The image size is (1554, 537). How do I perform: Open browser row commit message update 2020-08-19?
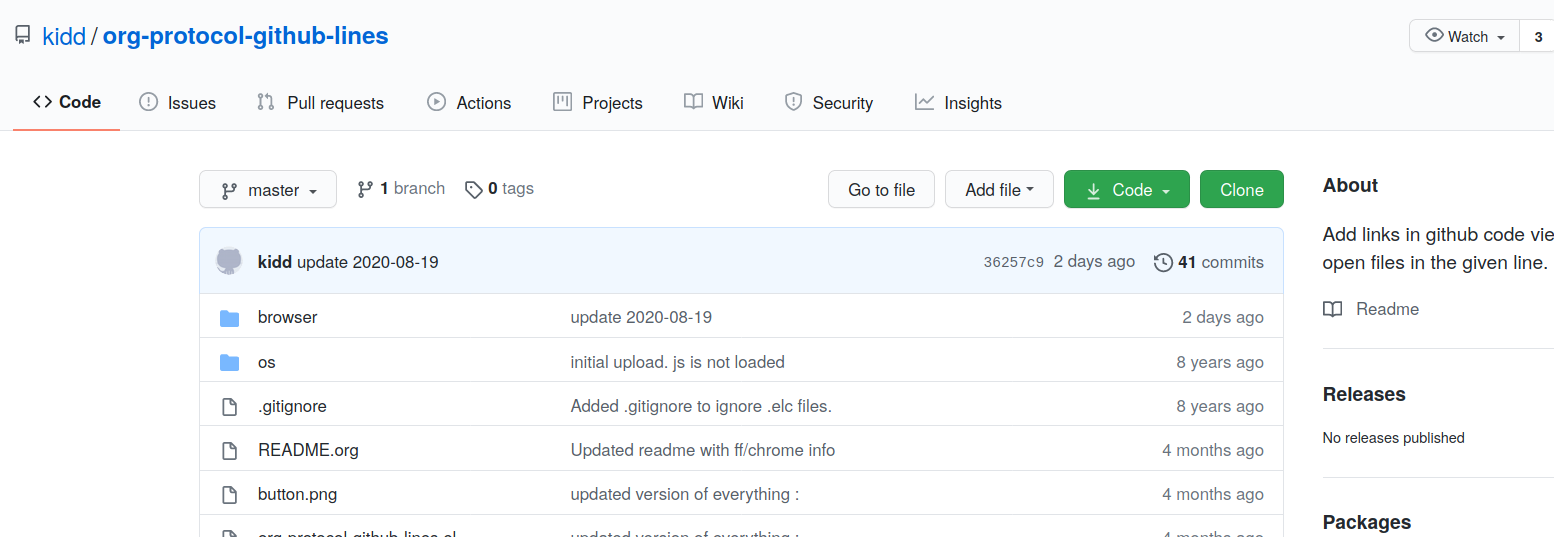(641, 317)
